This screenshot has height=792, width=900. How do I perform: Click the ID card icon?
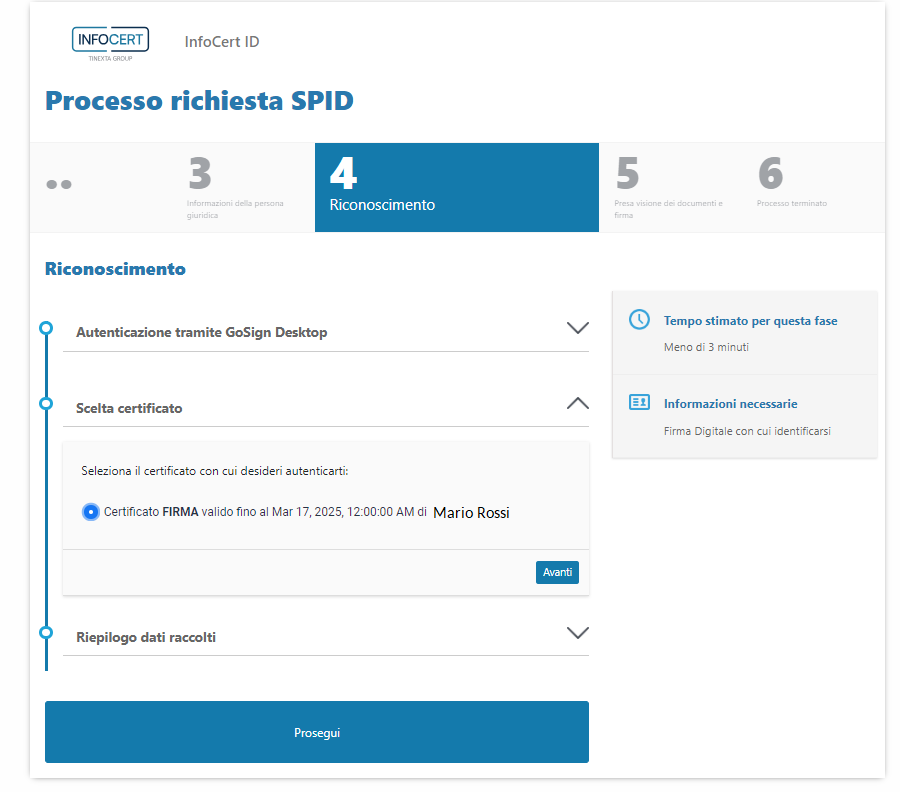tap(639, 403)
